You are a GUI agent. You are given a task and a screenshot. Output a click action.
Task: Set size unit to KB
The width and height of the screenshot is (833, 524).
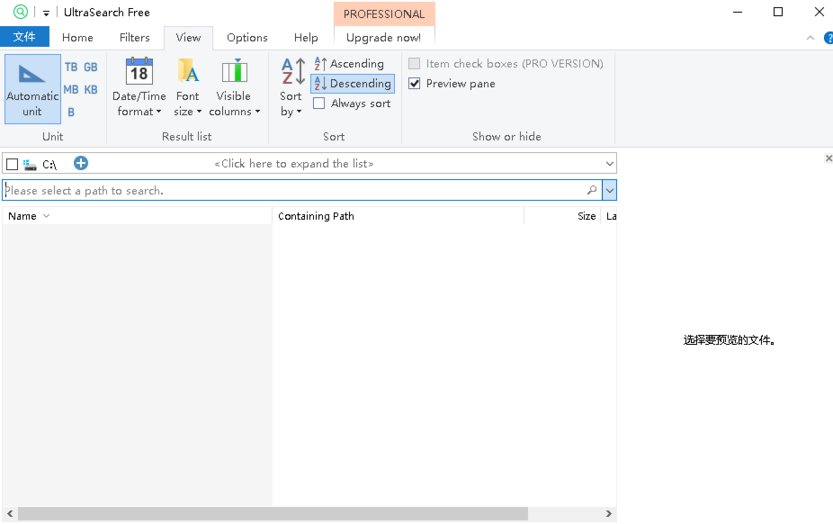point(90,90)
